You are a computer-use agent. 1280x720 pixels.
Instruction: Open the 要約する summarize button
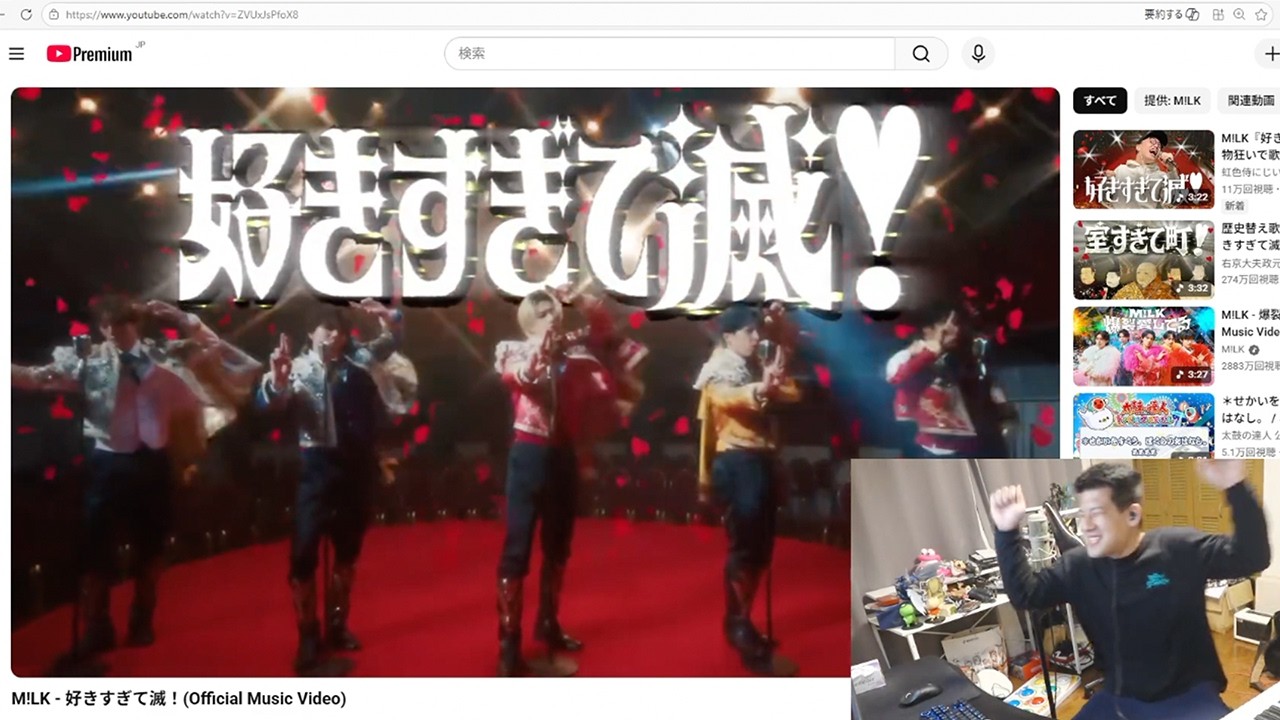pyautogui.click(x=1170, y=15)
